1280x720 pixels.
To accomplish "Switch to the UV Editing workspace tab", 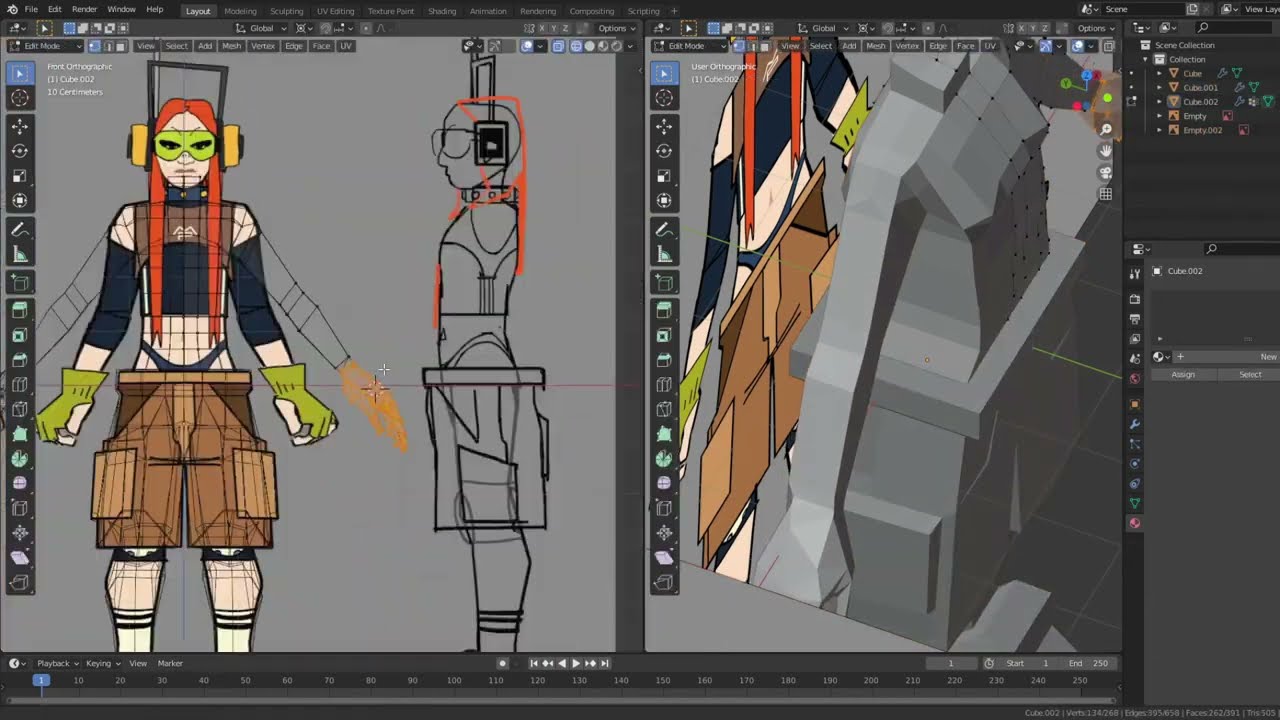I will pos(336,10).
